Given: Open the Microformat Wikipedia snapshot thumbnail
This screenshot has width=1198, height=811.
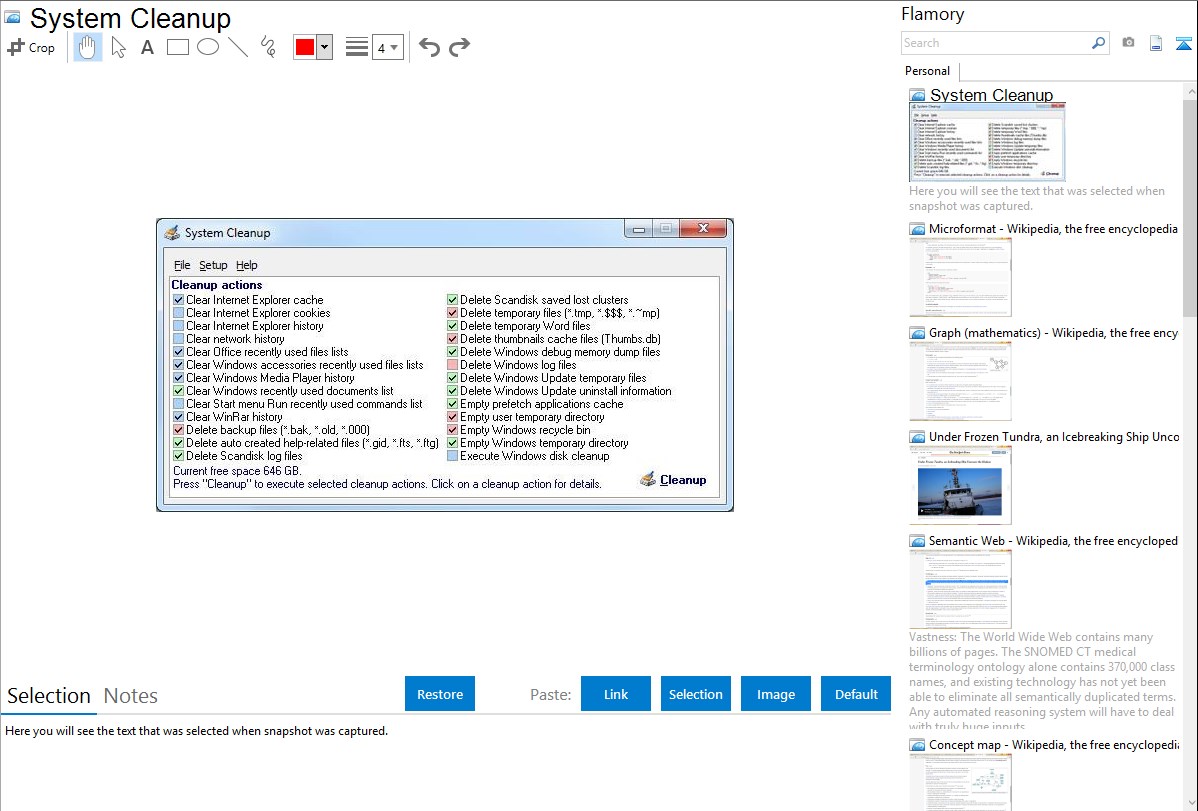Looking at the screenshot, I should [960, 277].
